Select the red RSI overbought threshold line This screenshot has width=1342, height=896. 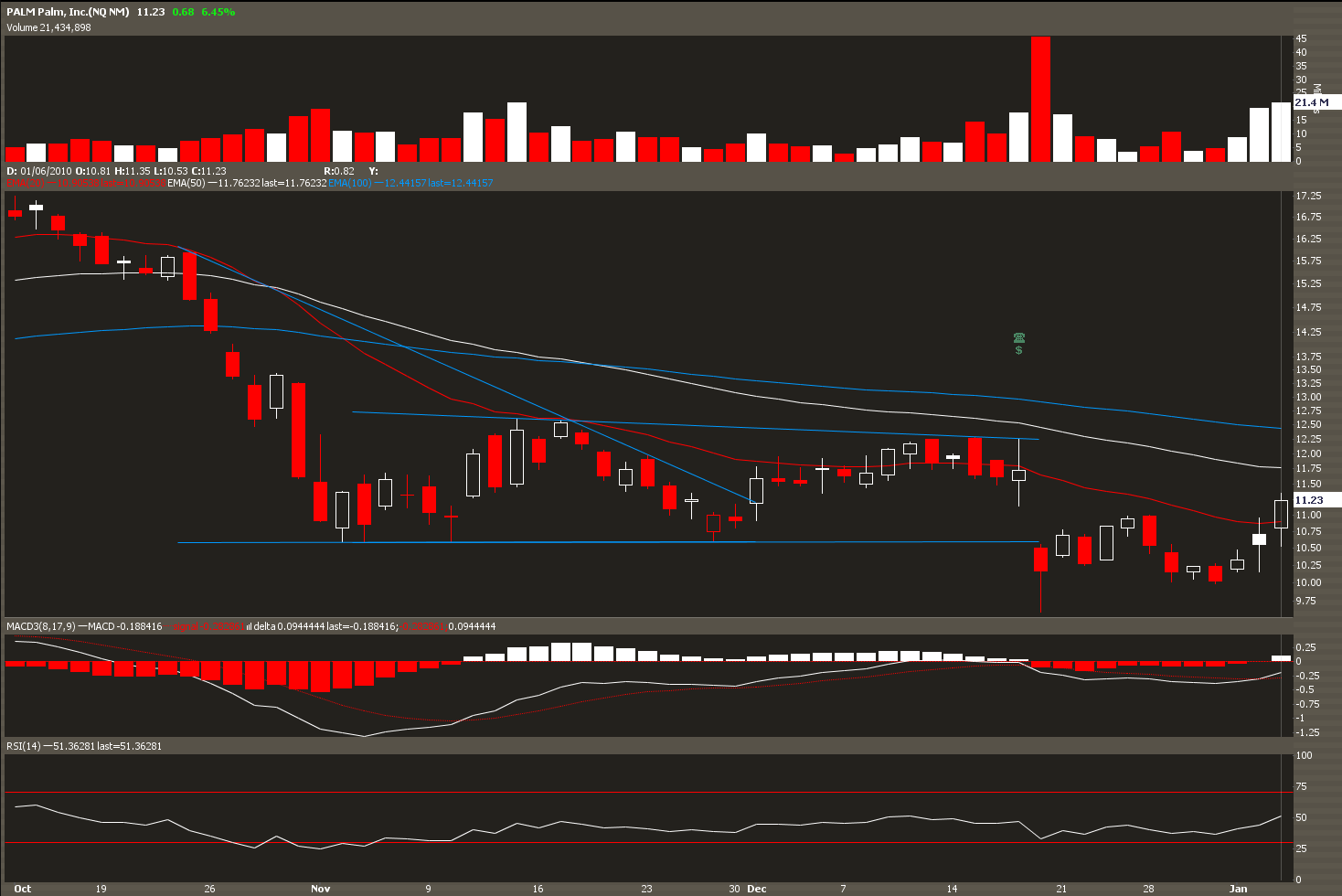click(x=648, y=793)
